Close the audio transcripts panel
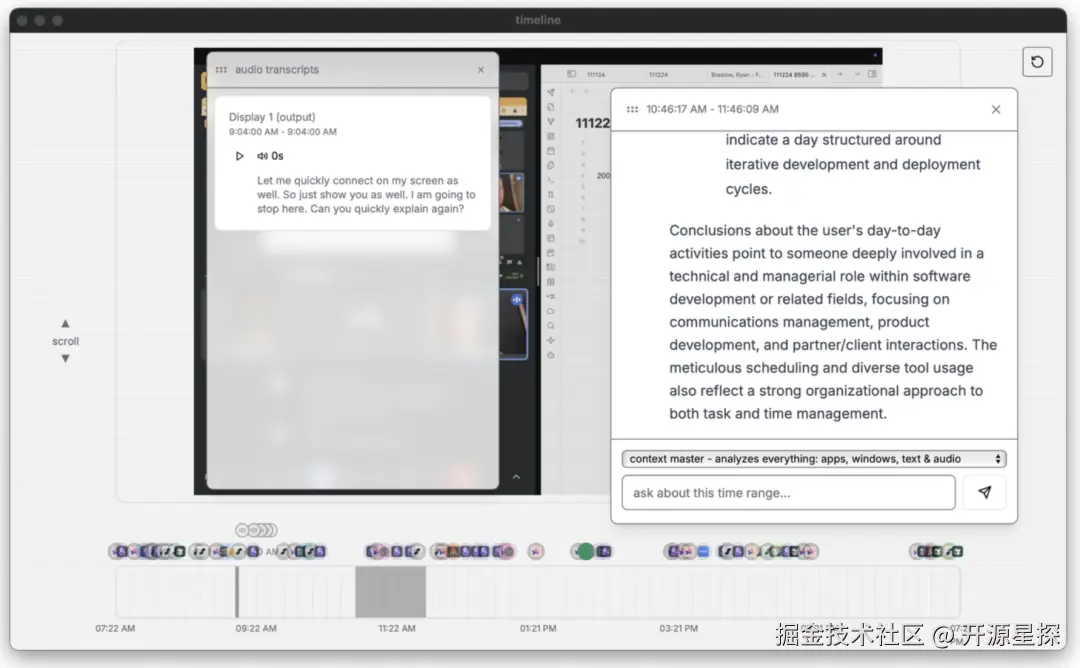 coord(481,70)
